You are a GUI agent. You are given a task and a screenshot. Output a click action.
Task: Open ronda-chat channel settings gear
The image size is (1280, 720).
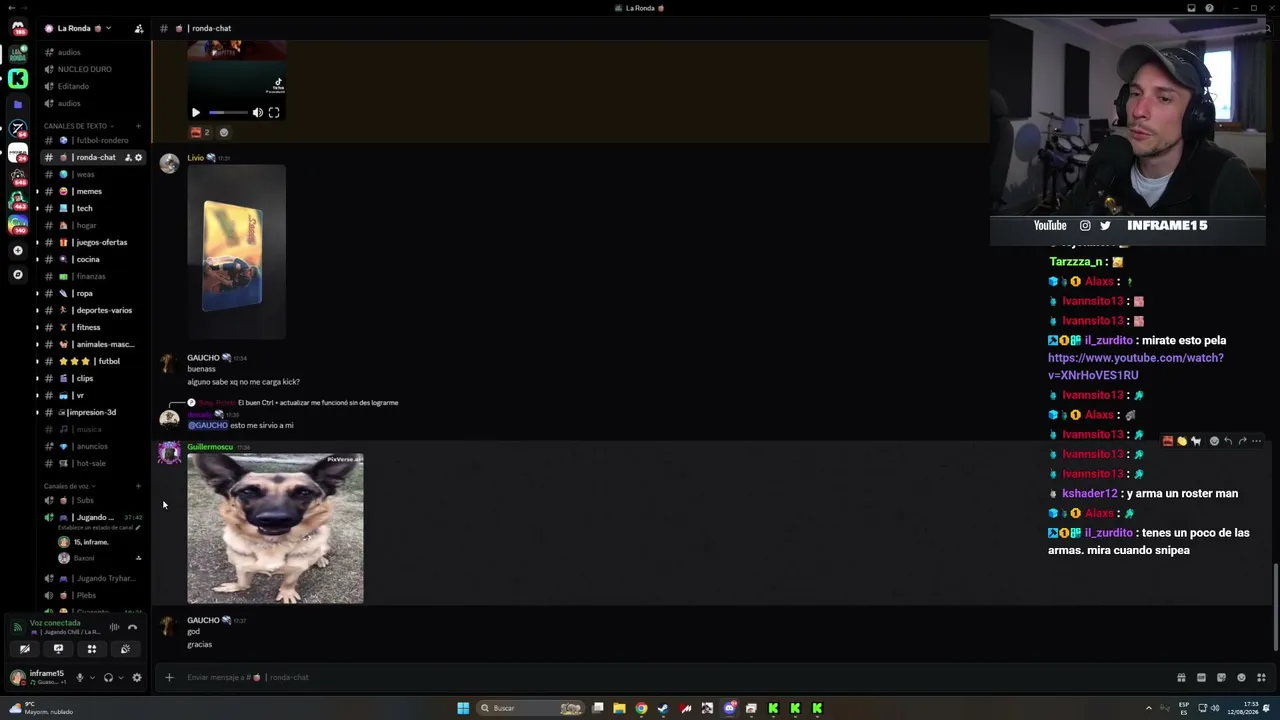click(x=139, y=157)
